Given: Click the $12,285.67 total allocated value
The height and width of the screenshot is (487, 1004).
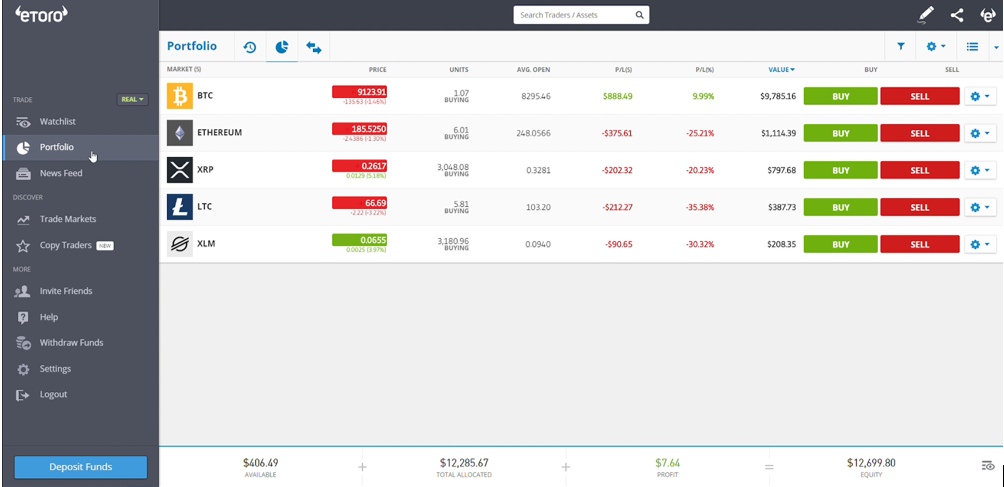Looking at the screenshot, I should tap(464, 462).
